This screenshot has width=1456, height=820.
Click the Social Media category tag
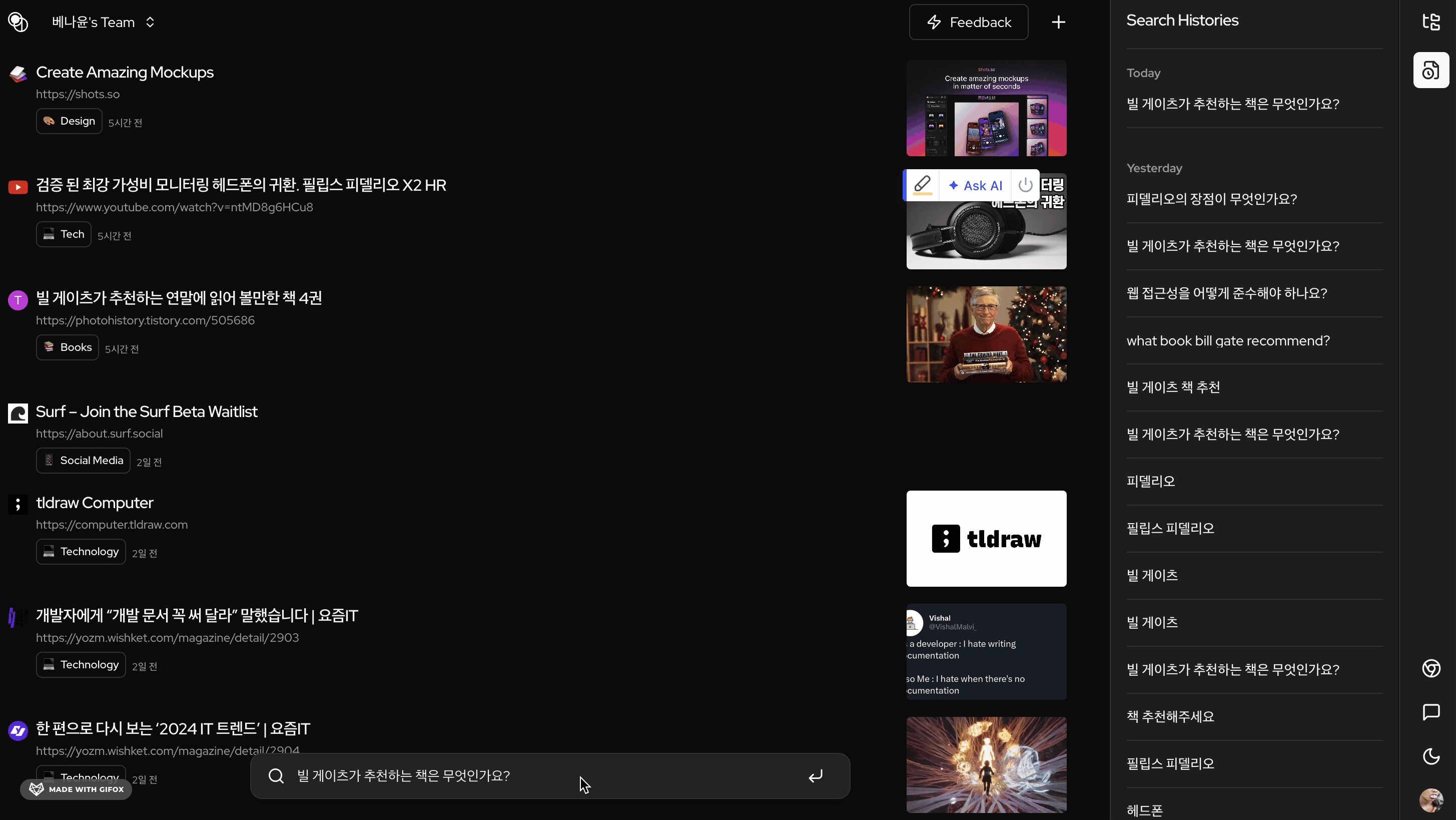point(83,461)
